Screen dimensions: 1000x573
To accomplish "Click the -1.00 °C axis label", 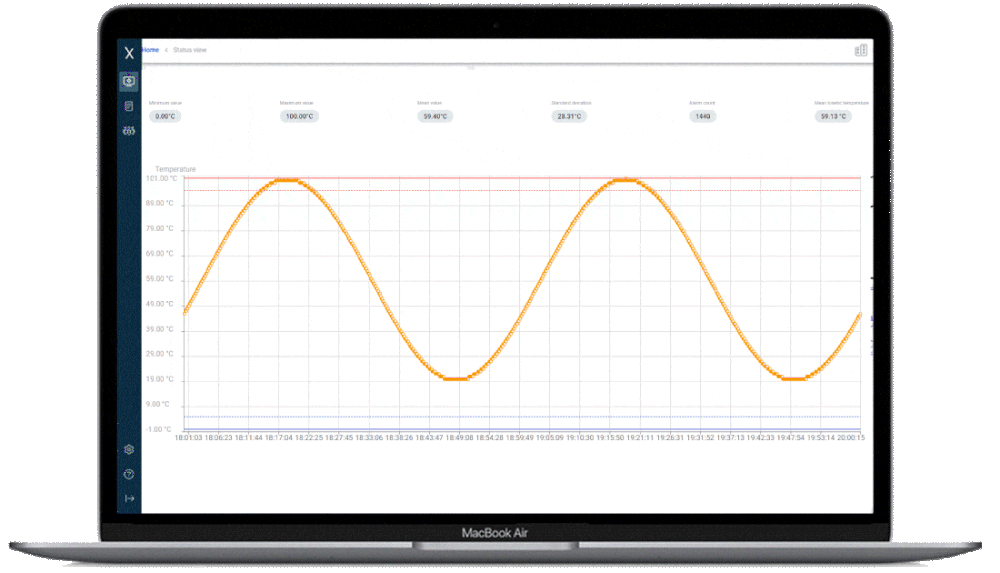I will 159,429.
